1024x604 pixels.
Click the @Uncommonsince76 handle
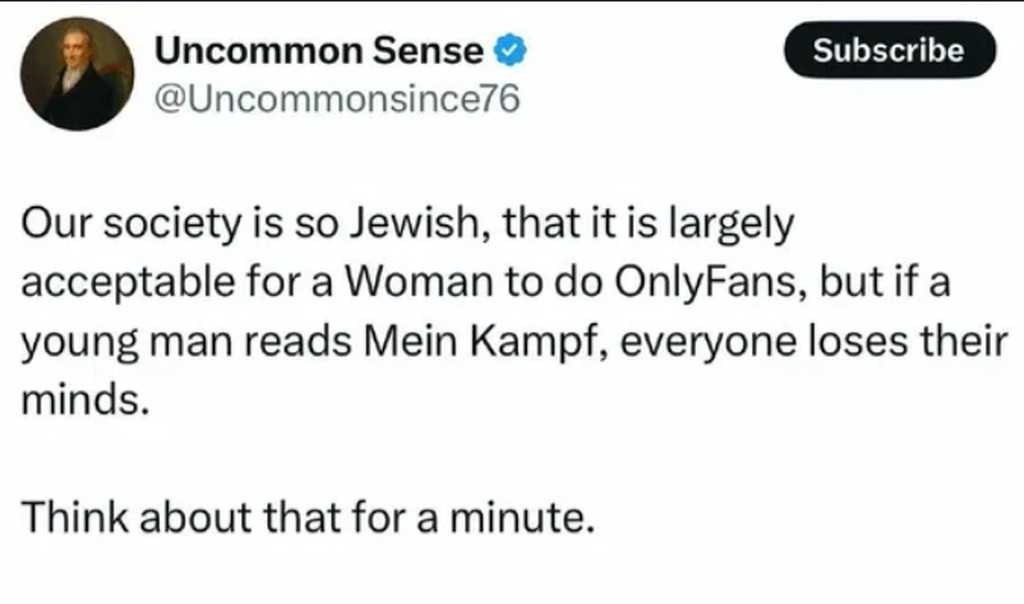[336, 101]
